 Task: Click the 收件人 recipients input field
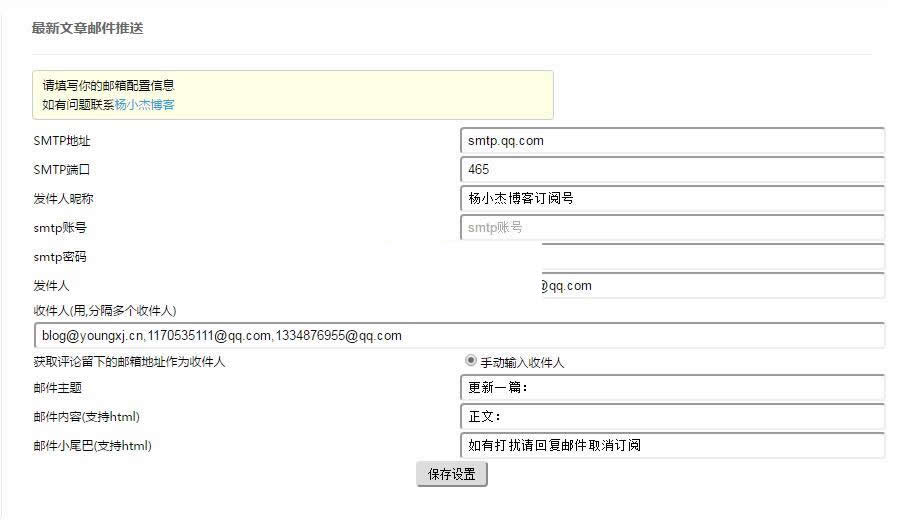coord(459,335)
